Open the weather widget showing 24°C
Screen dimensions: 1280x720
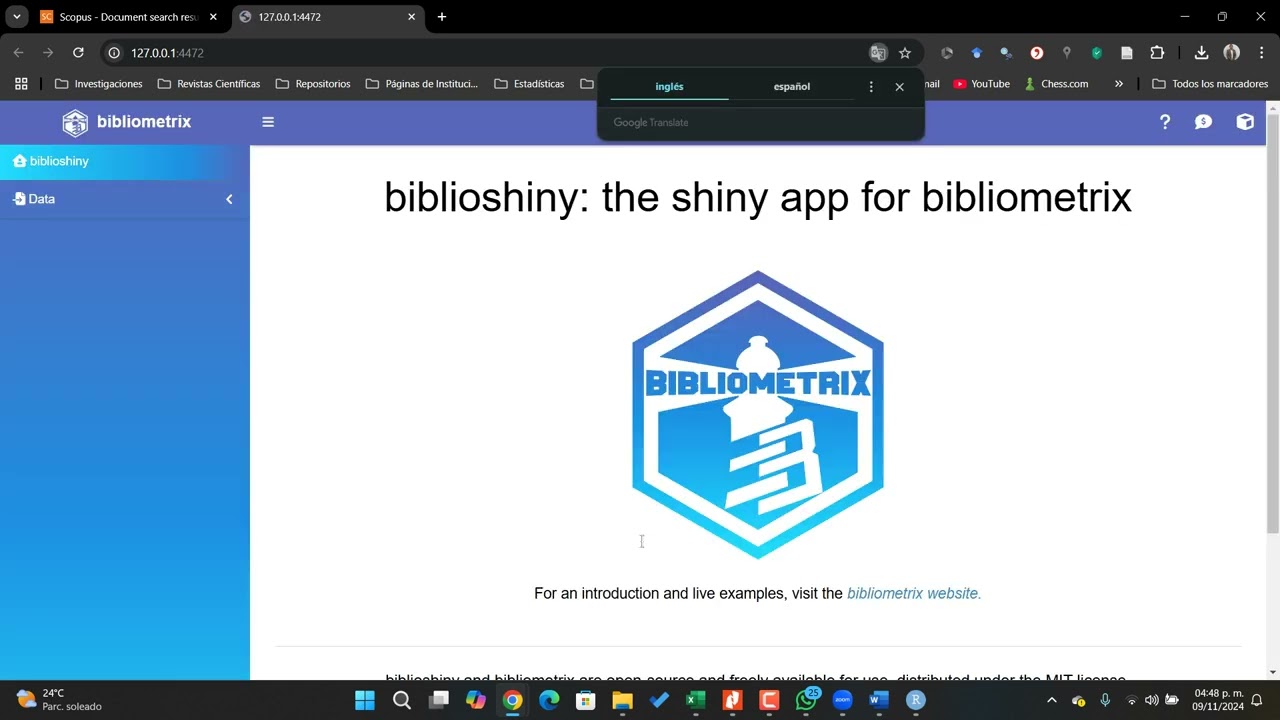coord(60,700)
